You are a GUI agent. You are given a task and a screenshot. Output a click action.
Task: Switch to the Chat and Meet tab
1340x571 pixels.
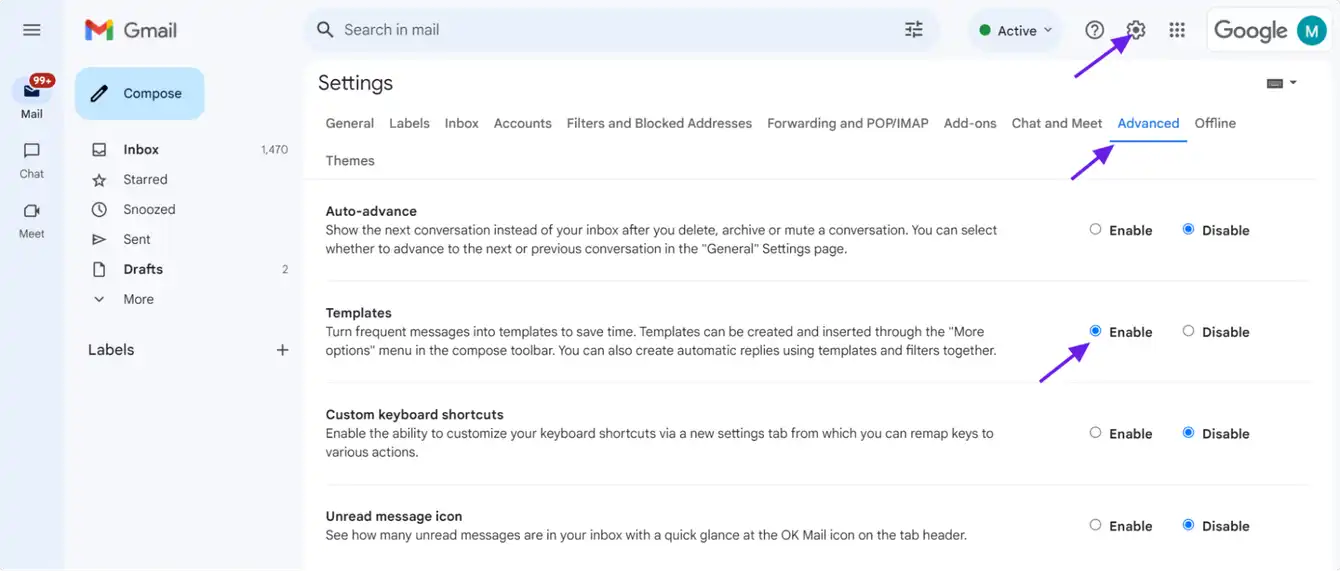coord(1057,123)
